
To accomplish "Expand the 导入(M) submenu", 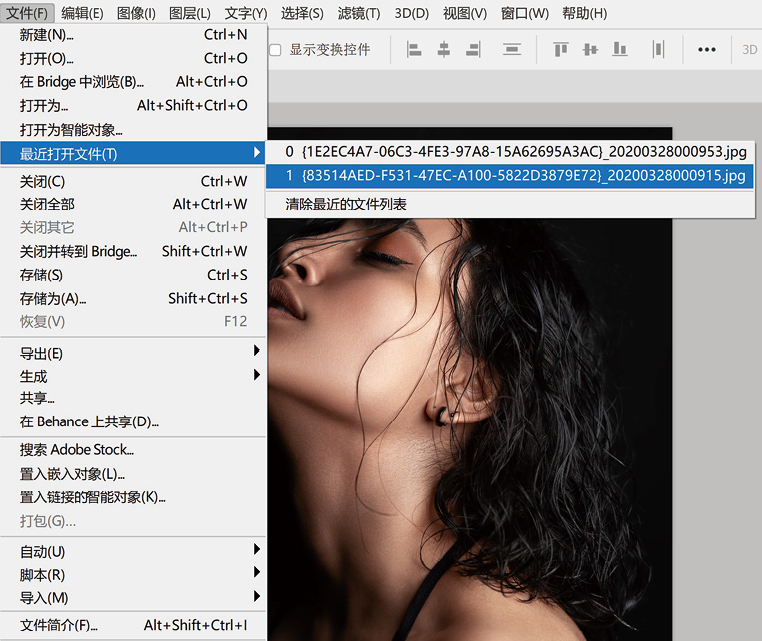I will click(x=133, y=597).
